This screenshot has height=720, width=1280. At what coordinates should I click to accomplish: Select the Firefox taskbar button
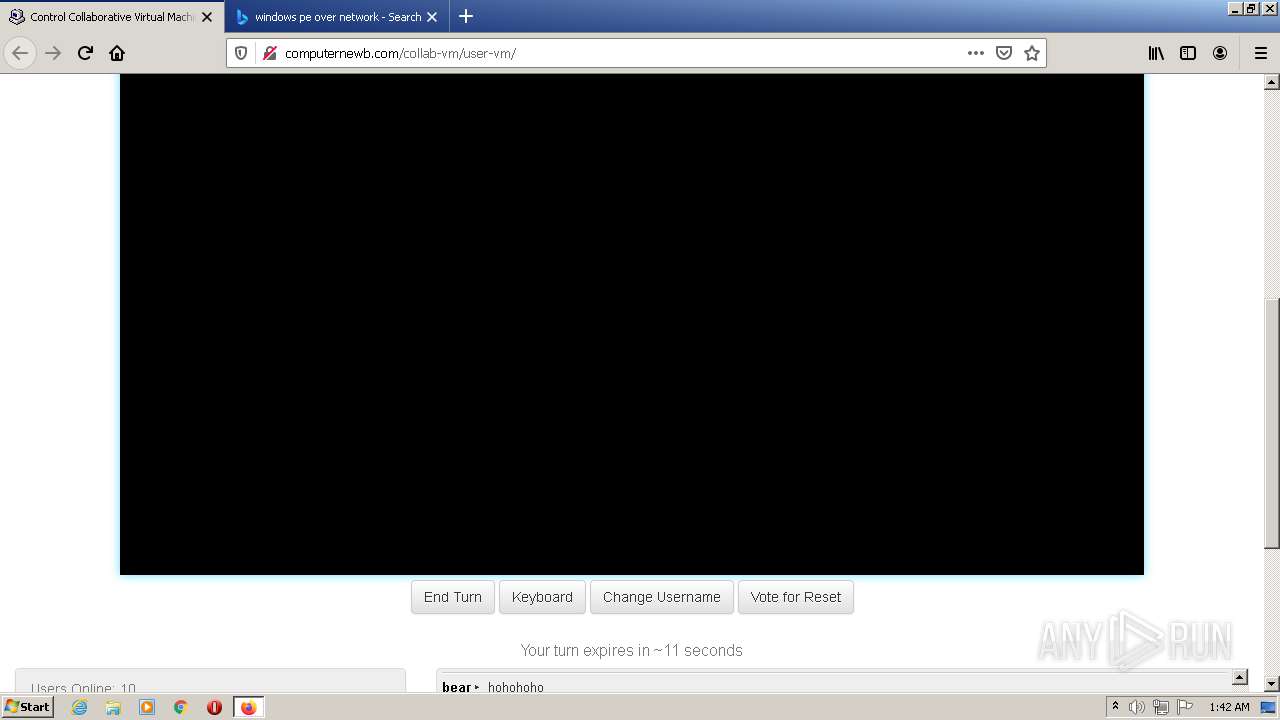click(248, 707)
